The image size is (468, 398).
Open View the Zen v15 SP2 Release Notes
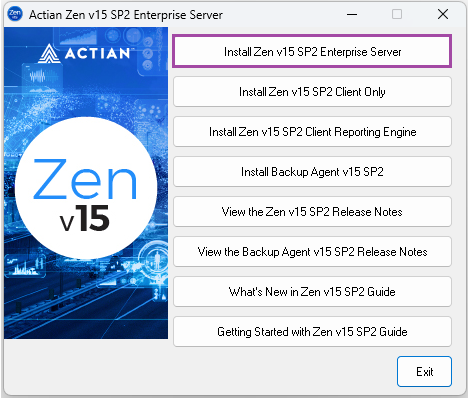pos(312,212)
